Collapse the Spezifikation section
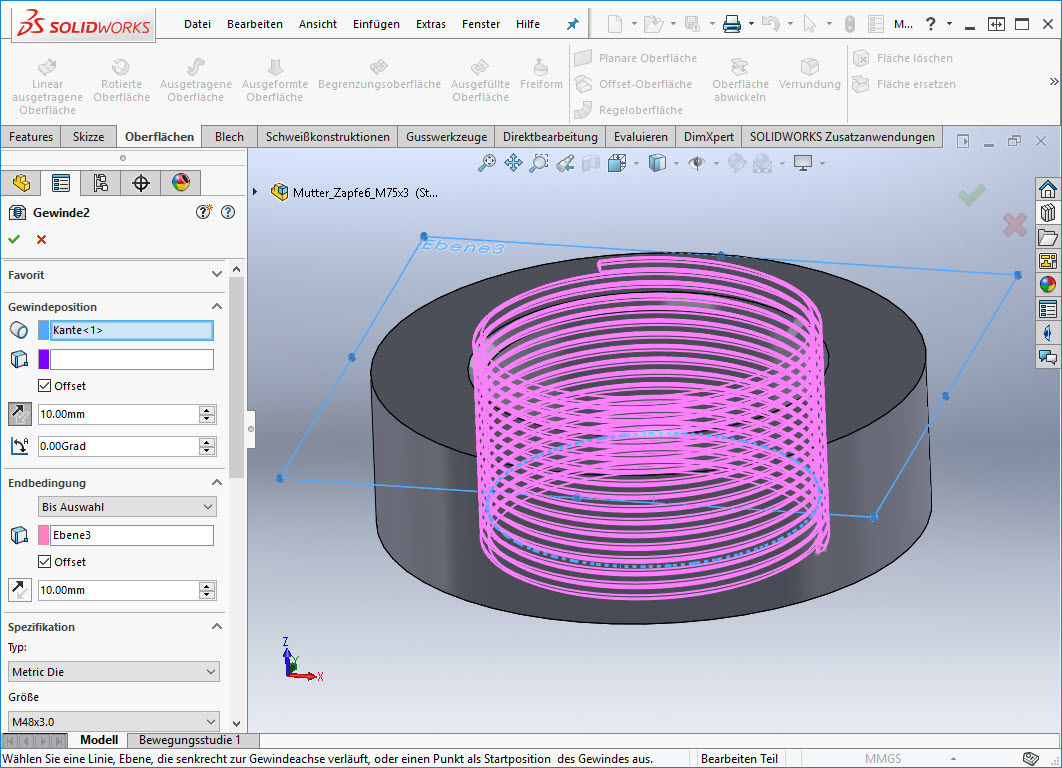1062x768 pixels. pos(217,626)
